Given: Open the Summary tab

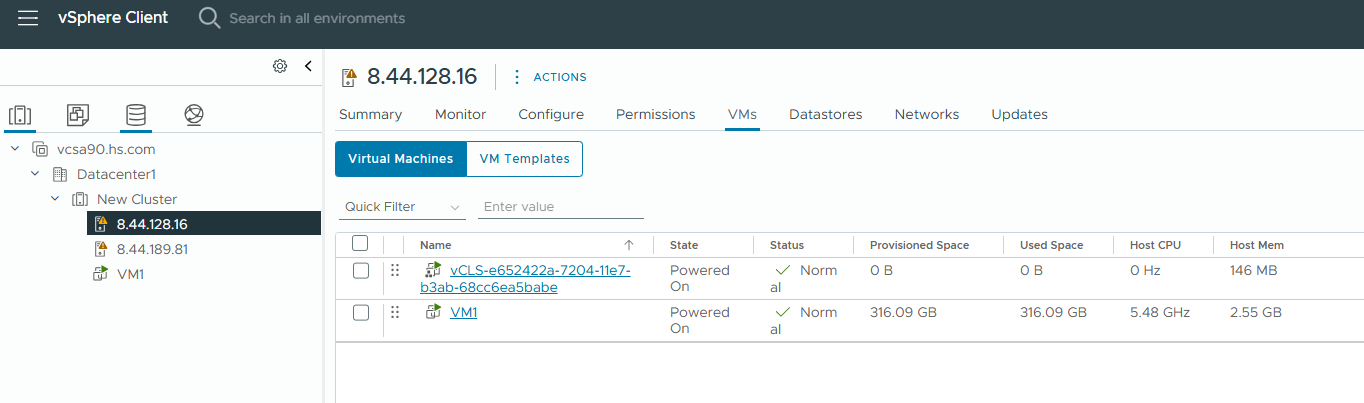Looking at the screenshot, I should 370,114.
